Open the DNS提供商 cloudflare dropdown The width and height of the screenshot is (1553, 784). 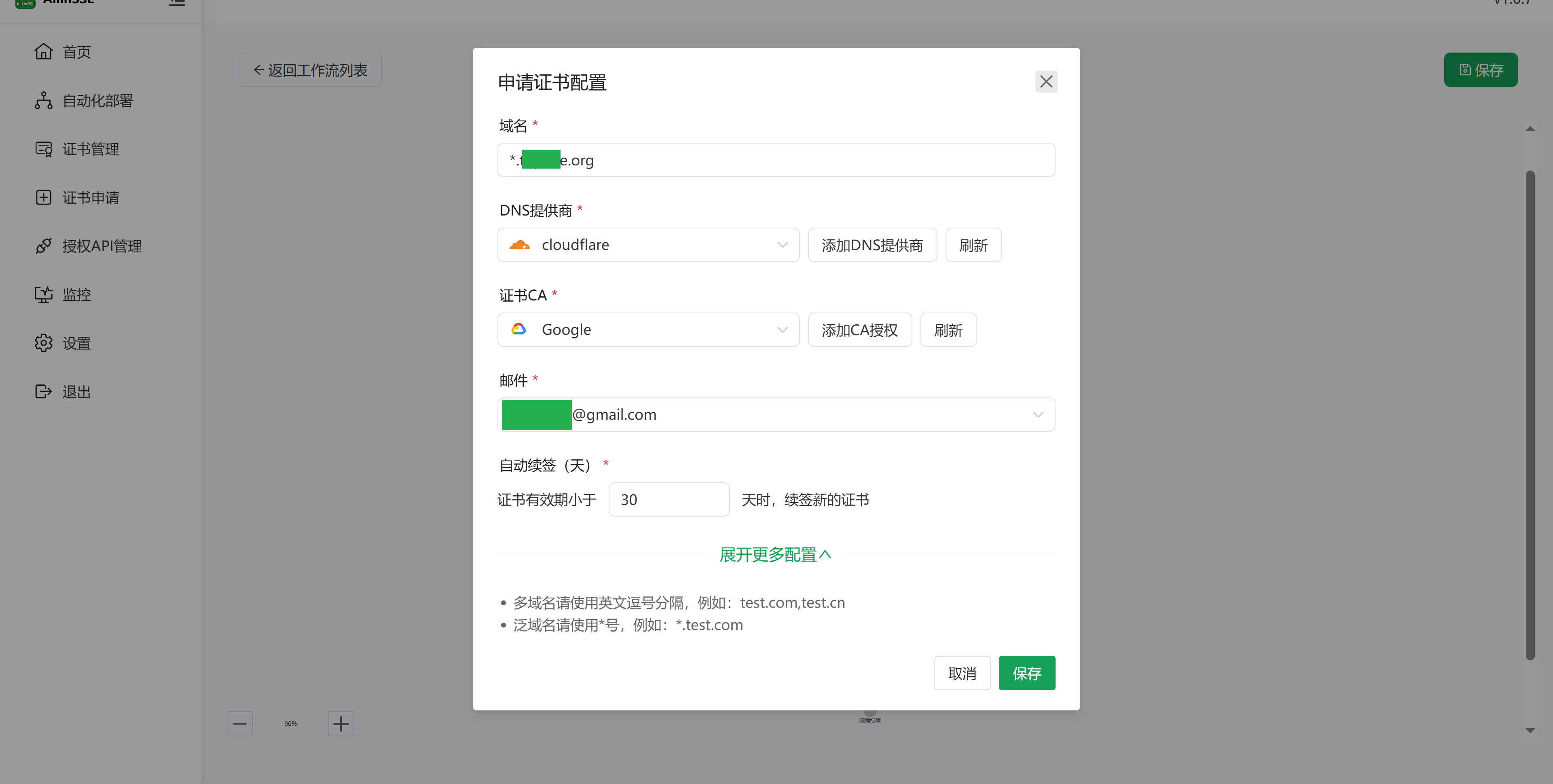[x=649, y=245]
